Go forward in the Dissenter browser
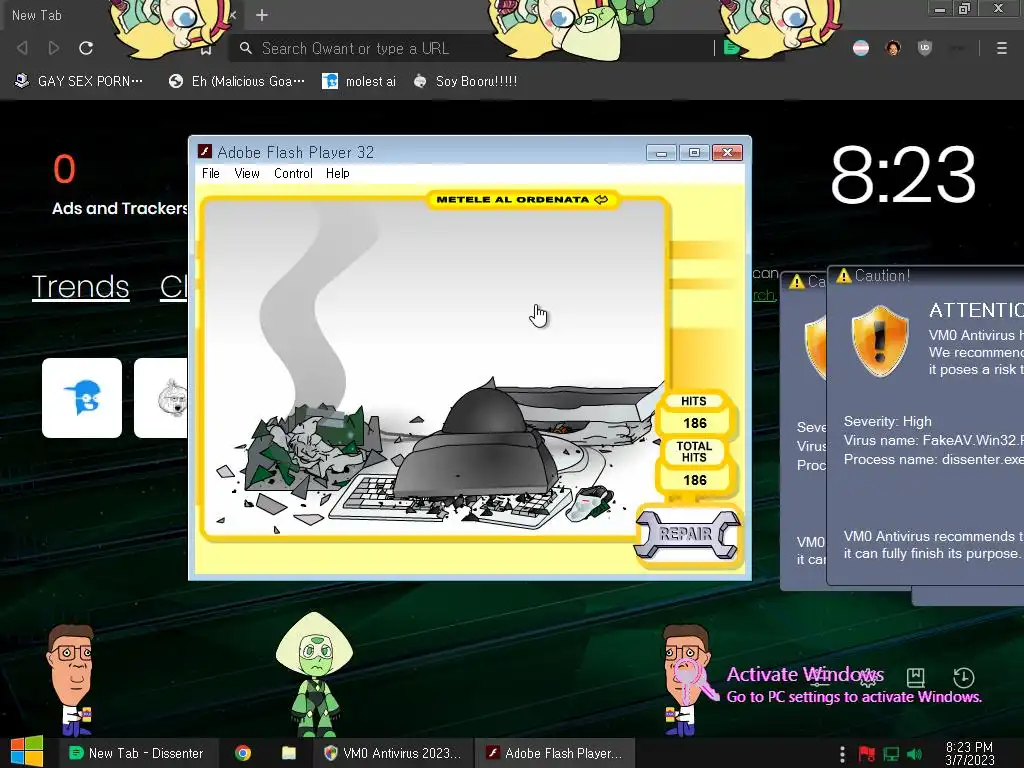This screenshot has height=768, width=1024. point(54,48)
